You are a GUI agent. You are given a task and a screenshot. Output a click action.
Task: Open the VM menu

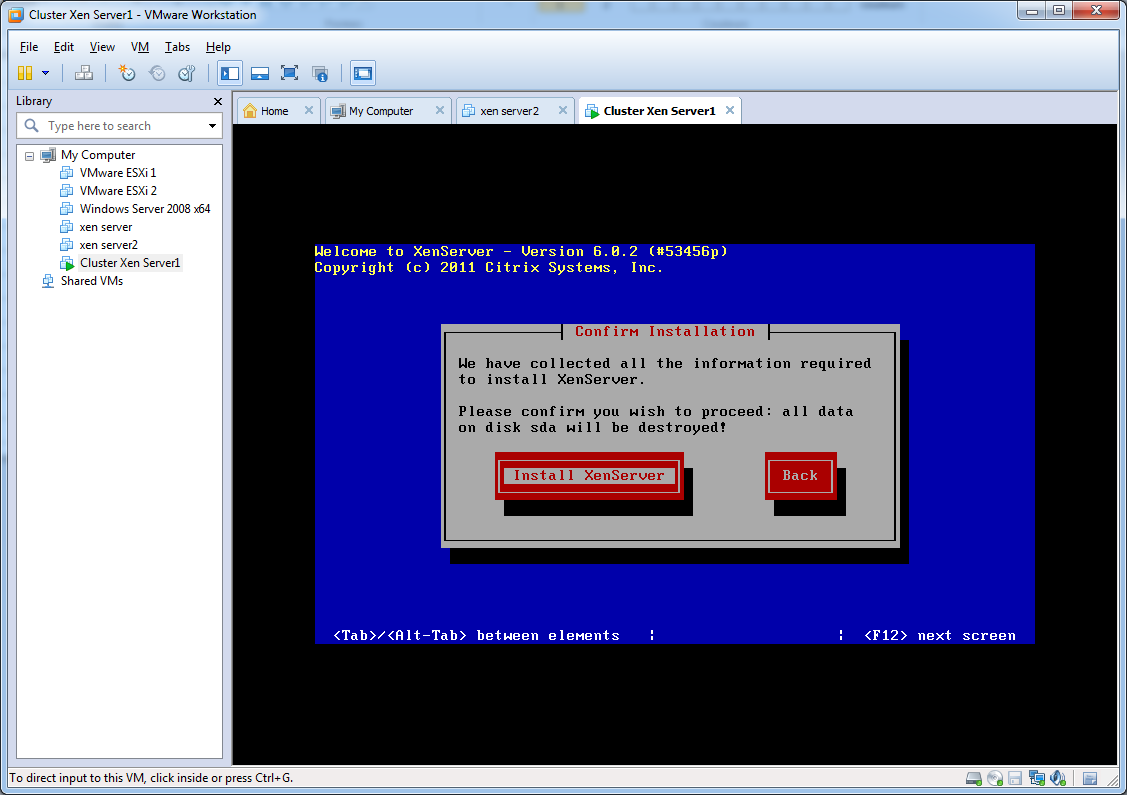coord(140,47)
